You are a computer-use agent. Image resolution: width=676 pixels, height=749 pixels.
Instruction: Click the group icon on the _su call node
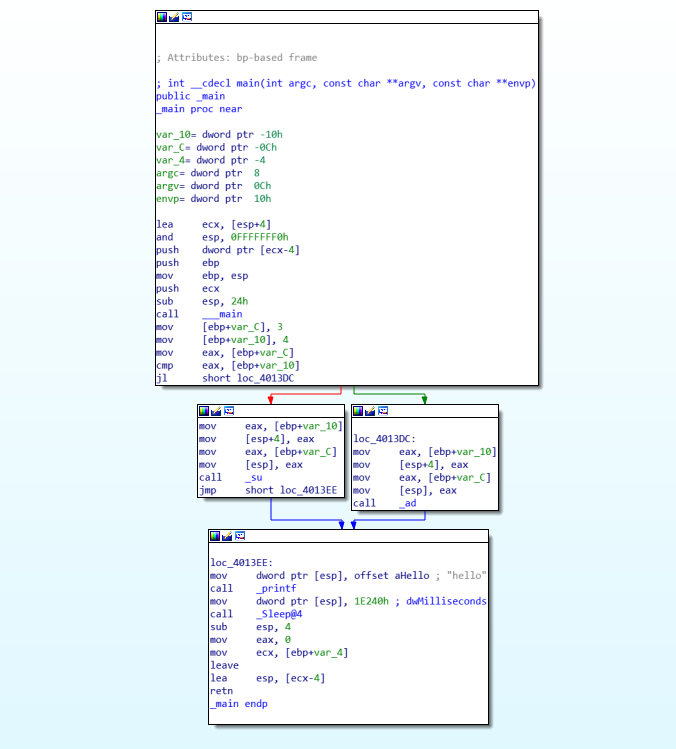pos(229,411)
